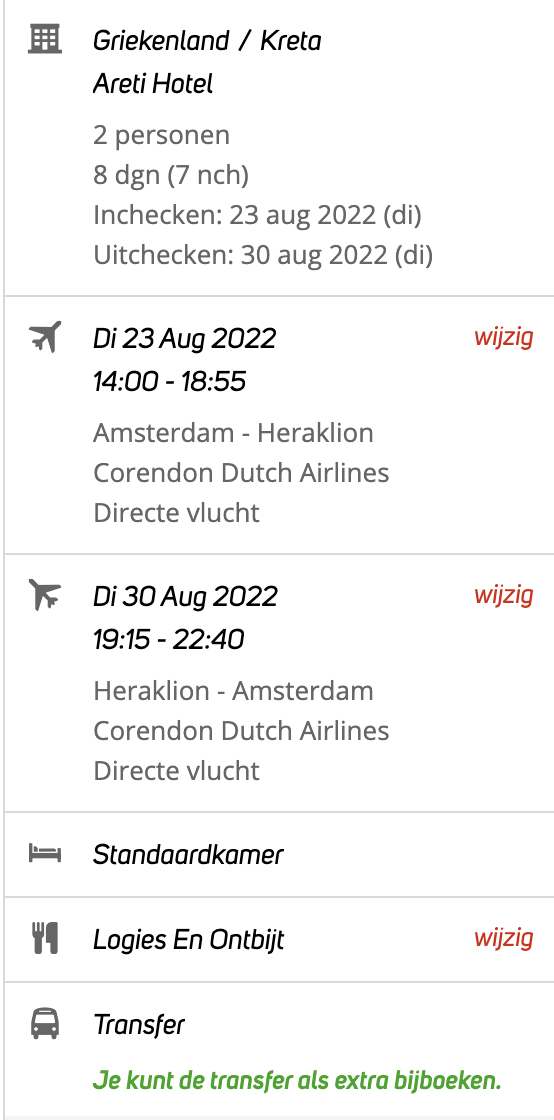Click wijzig for the 23 Aug flight

[x=504, y=336]
